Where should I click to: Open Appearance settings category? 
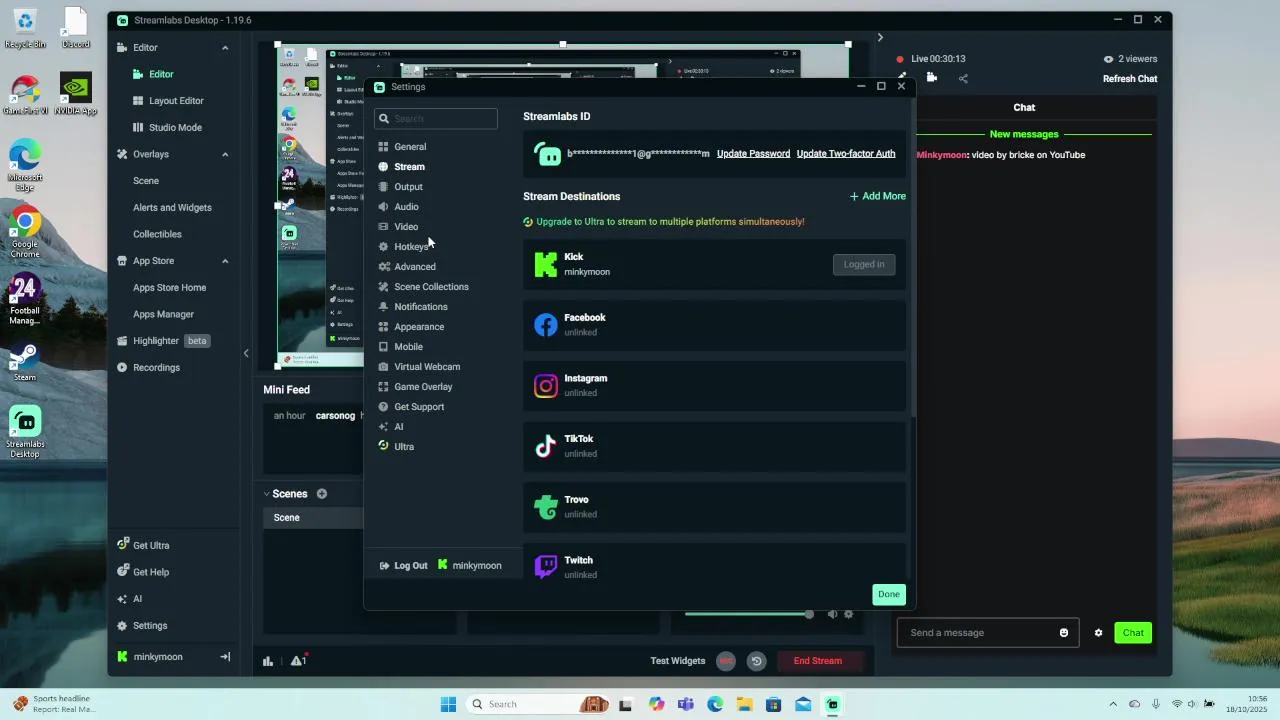419,327
